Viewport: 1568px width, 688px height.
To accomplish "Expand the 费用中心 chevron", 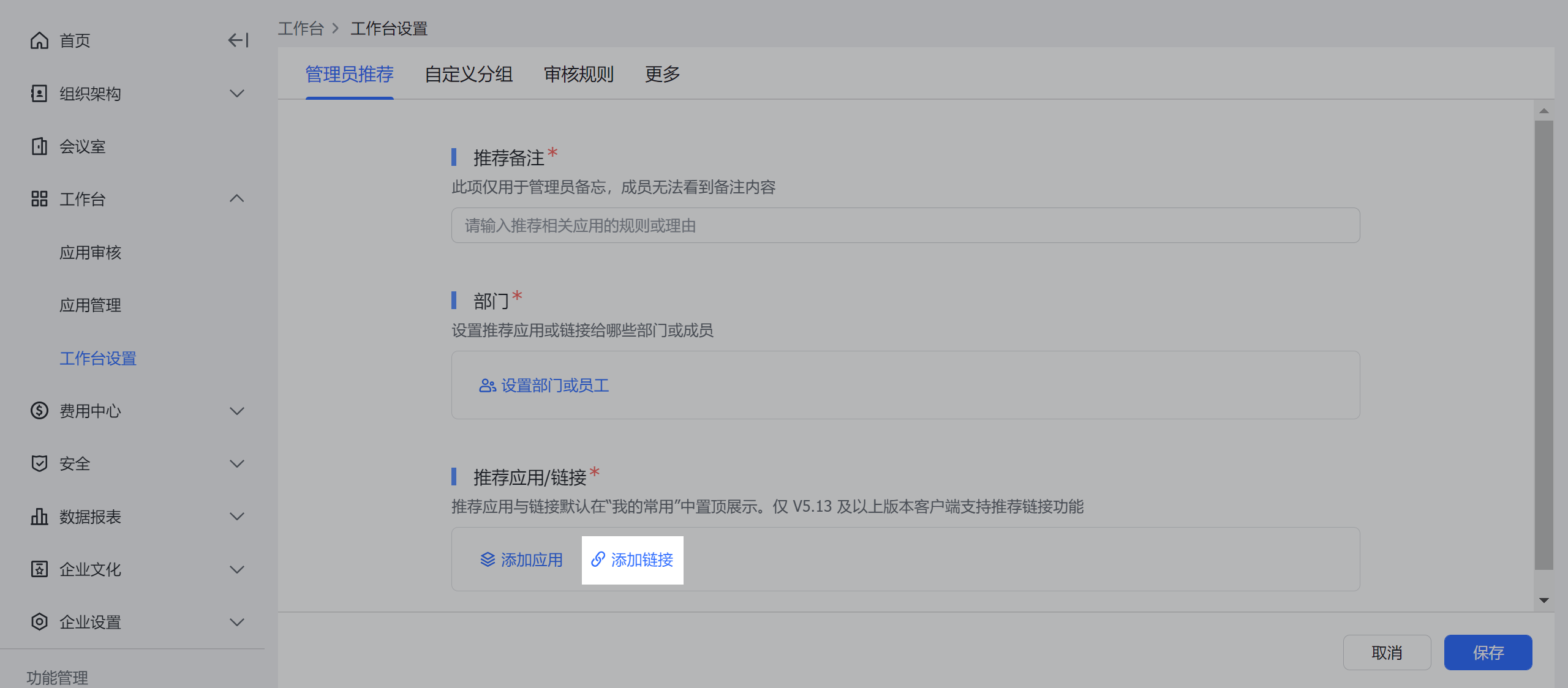I will point(237,411).
